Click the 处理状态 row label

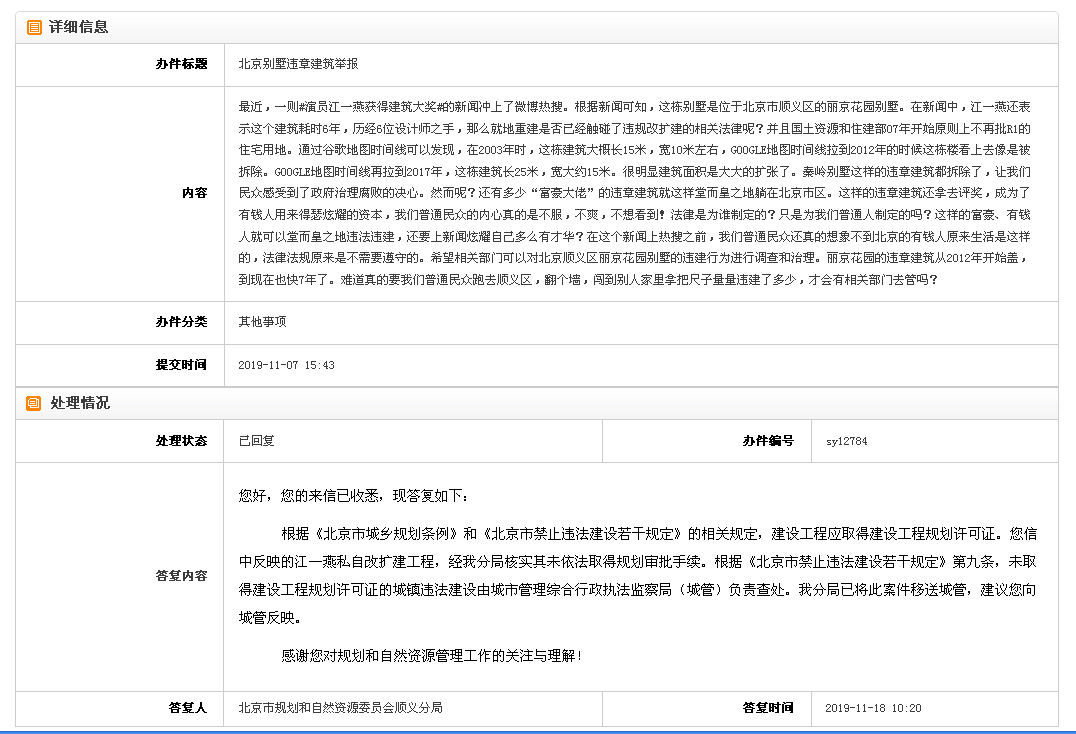coord(181,441)
